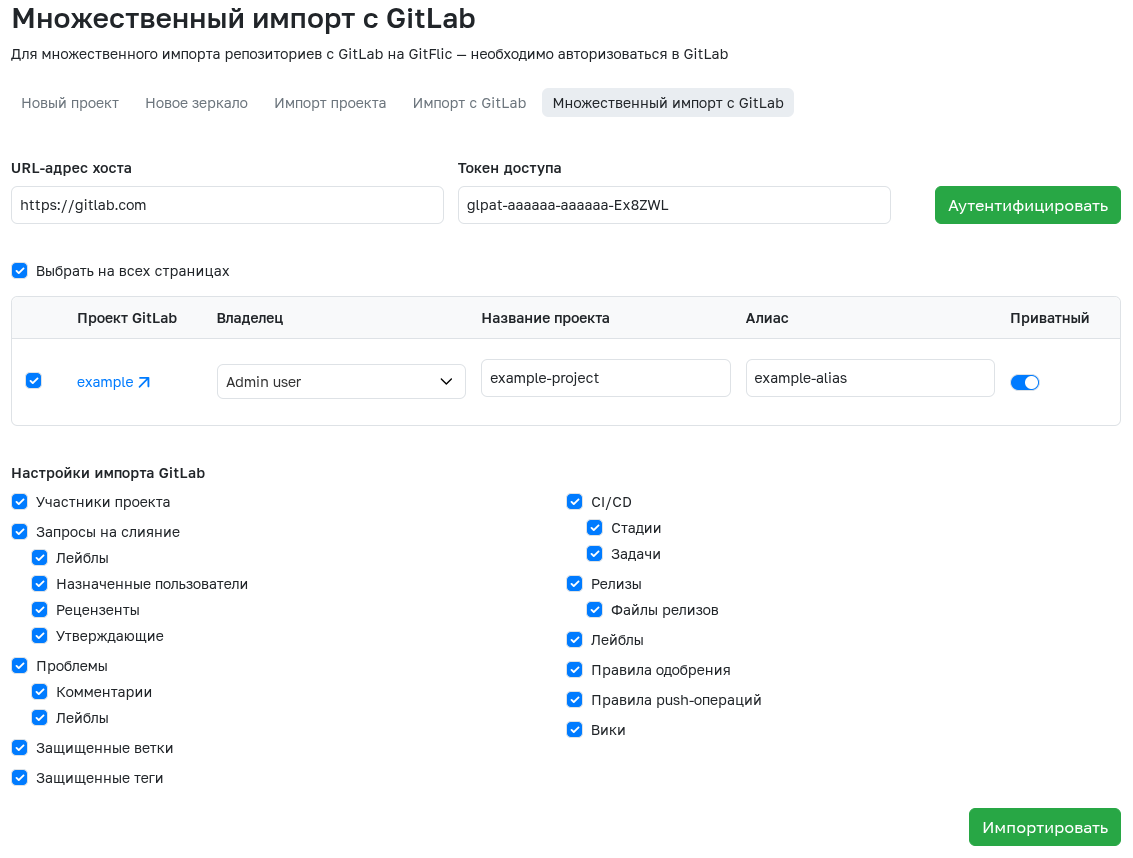Screen dimensions: 1133x858
Task: Click the Приватный column header
Action: (x=1049, y=318)
